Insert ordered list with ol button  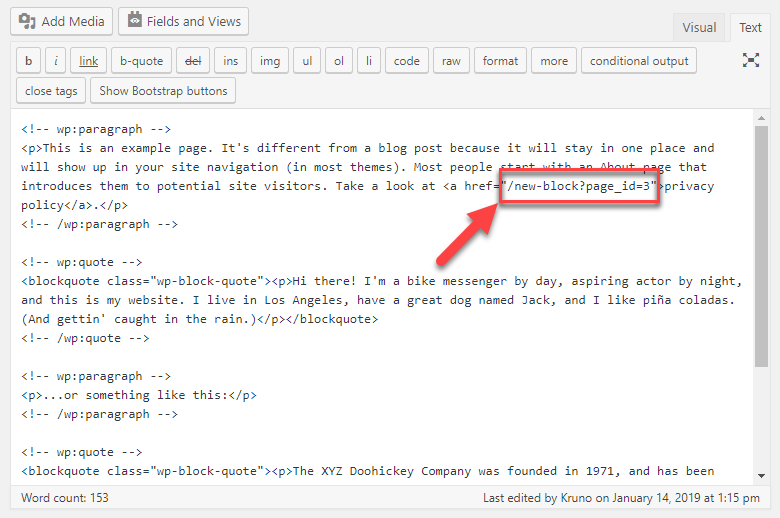339,61
